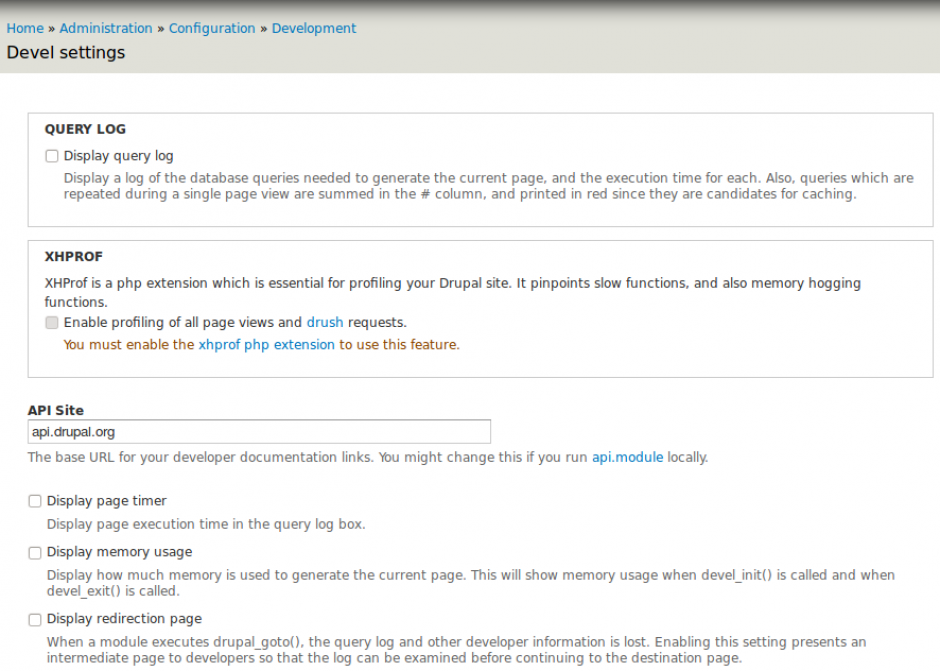Navigate to Configuration in the breadcrumb
The image size is (940, 671).
pos(212,28)
